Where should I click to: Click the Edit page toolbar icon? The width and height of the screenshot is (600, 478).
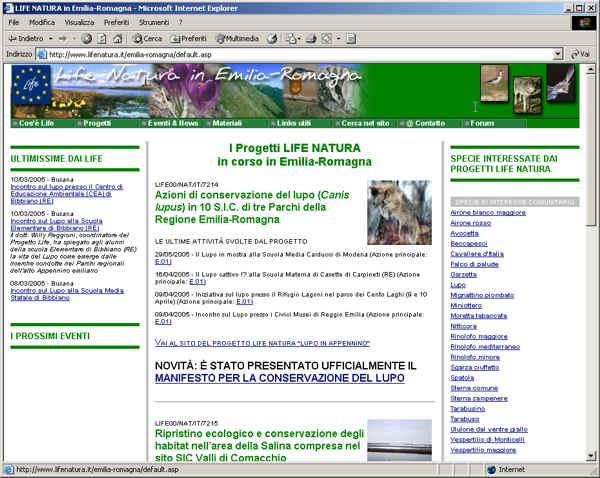point(326,39)
